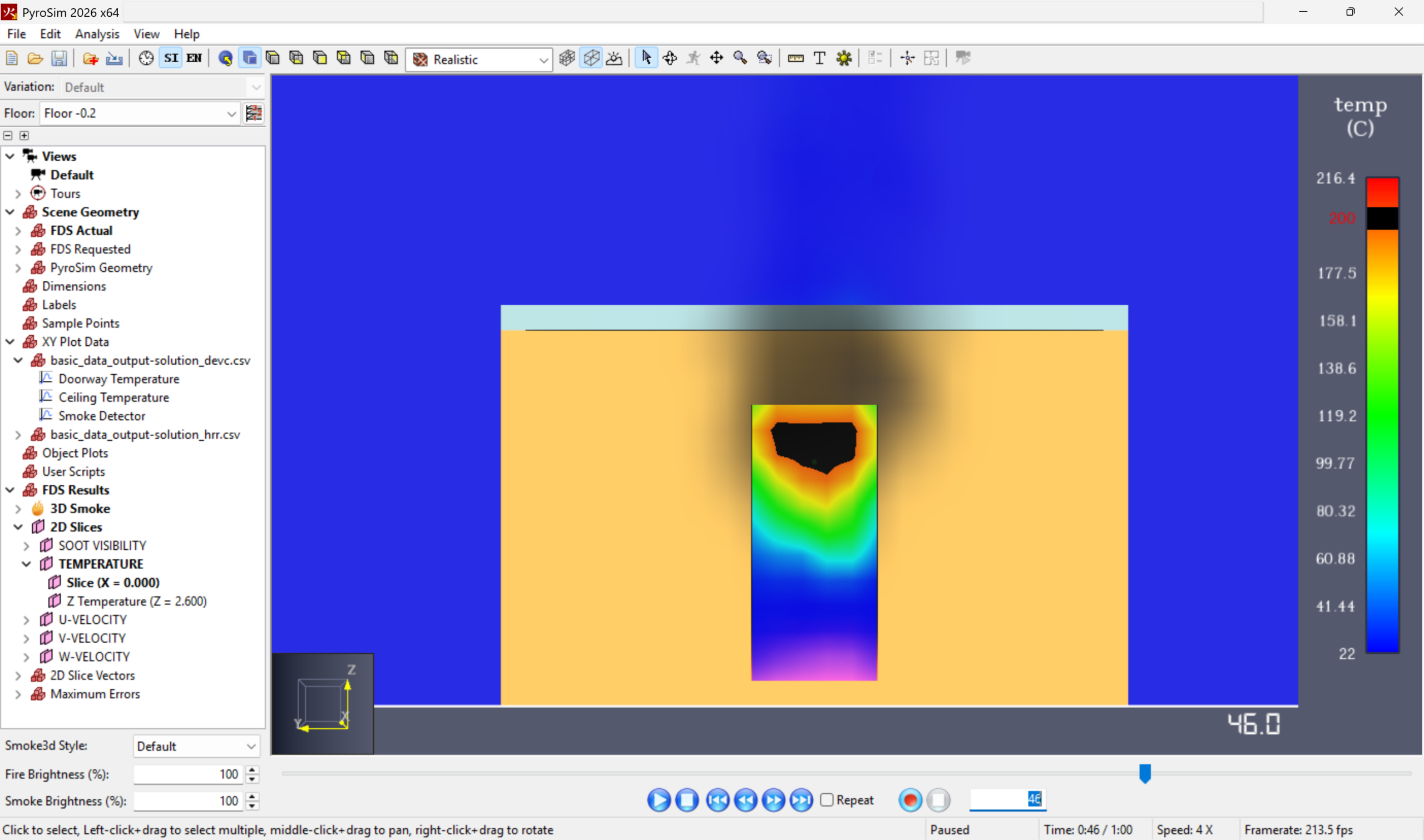The image size is (1424, 840).
Task: Click the blue globe reset view icon
Action: point(225,58)
